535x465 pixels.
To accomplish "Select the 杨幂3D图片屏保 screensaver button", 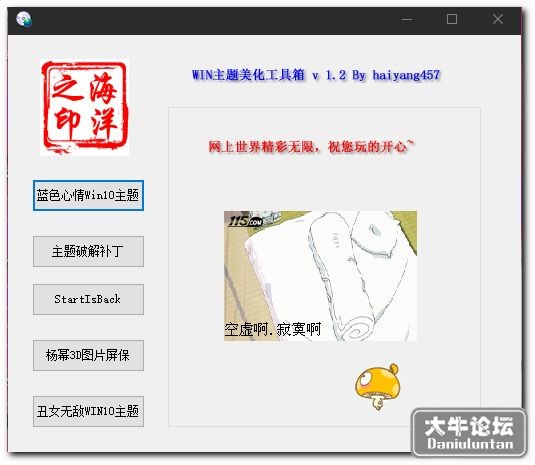I will click(x=88, y=355).
